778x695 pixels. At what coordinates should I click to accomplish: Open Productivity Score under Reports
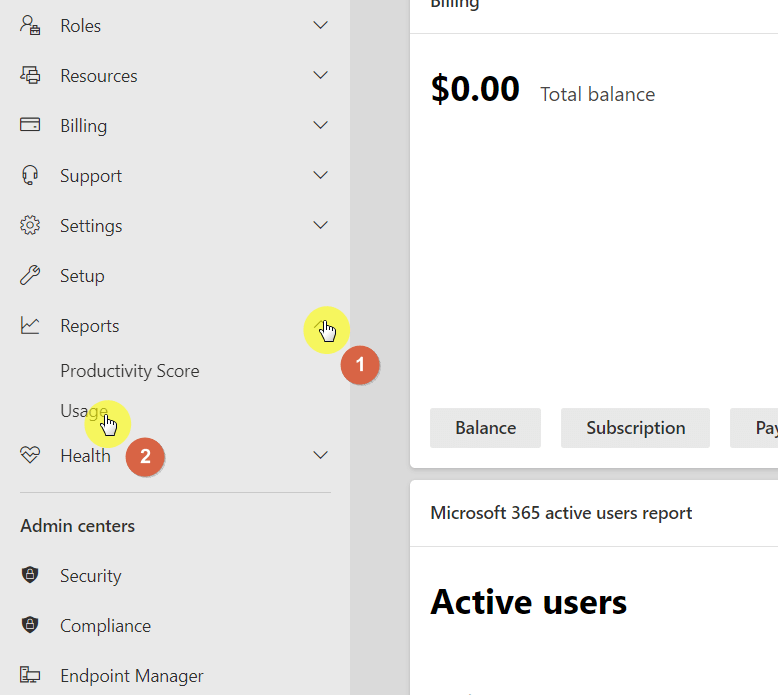point(130,371)
